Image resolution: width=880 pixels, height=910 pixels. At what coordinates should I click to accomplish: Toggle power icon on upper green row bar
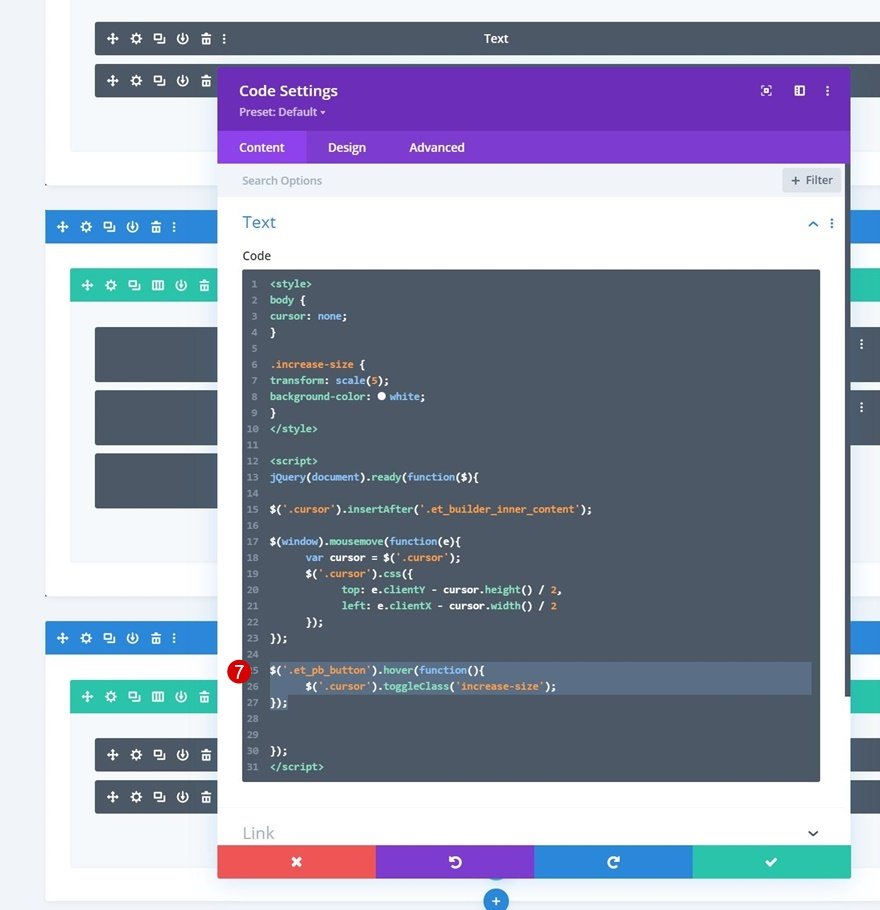pyautogui.click(x=181, y=285)
